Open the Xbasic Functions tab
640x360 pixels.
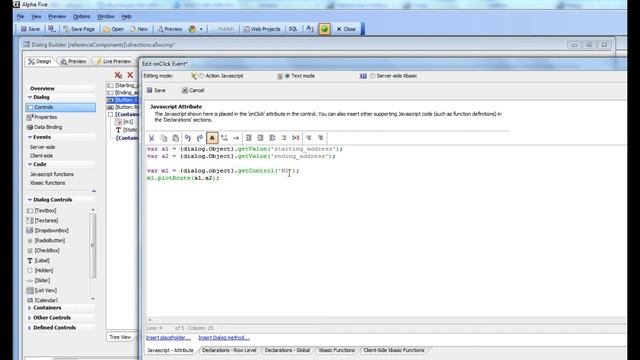[336, 350]
